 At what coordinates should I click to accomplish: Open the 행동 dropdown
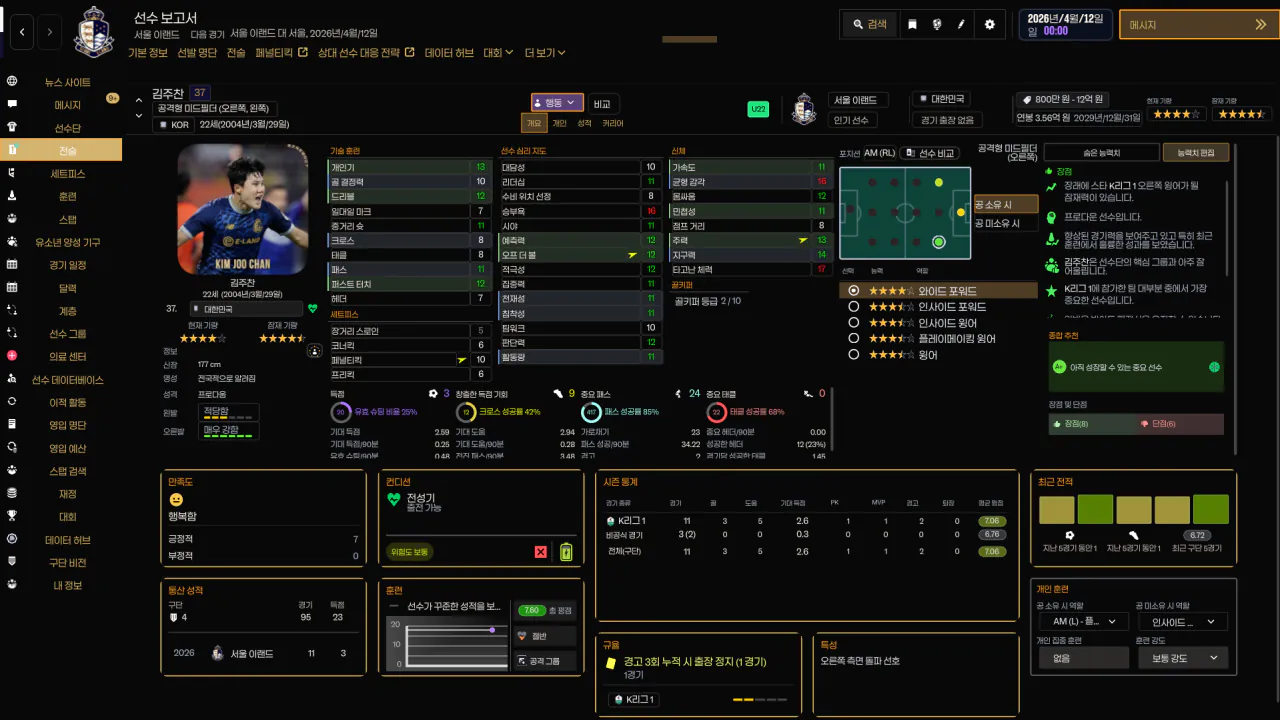(558, 102)
